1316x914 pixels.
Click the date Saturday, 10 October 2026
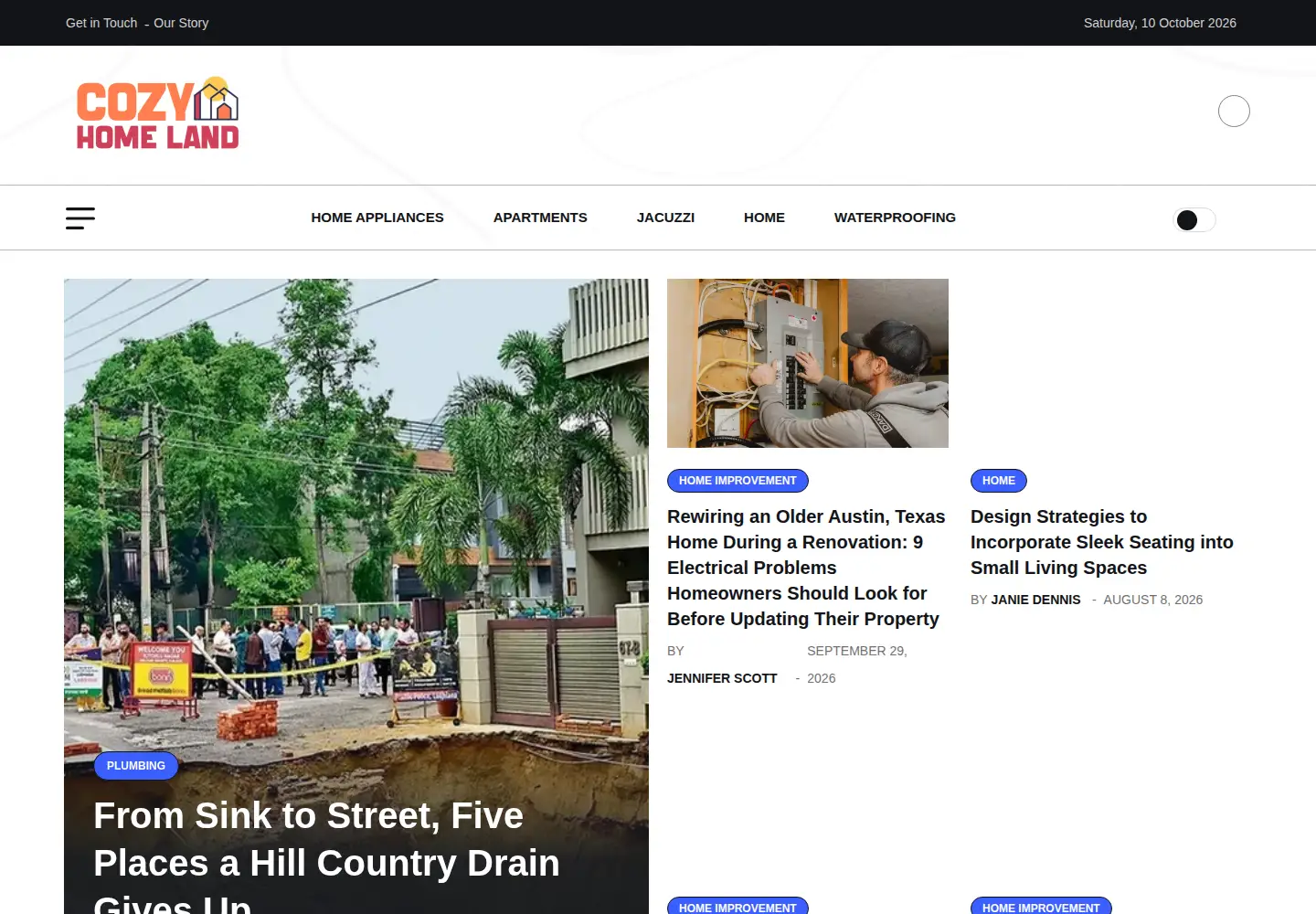(1160, 23)
